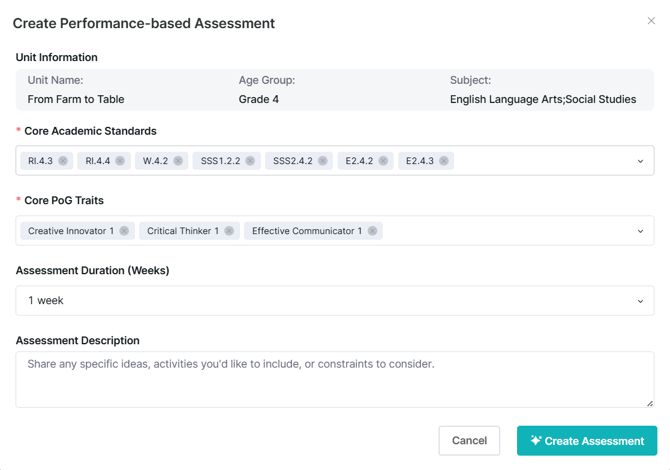Viewport: 670px width, 470px height.
Task: Expand the Core Academic Standards dropdown
Action: tap(640, 161)
